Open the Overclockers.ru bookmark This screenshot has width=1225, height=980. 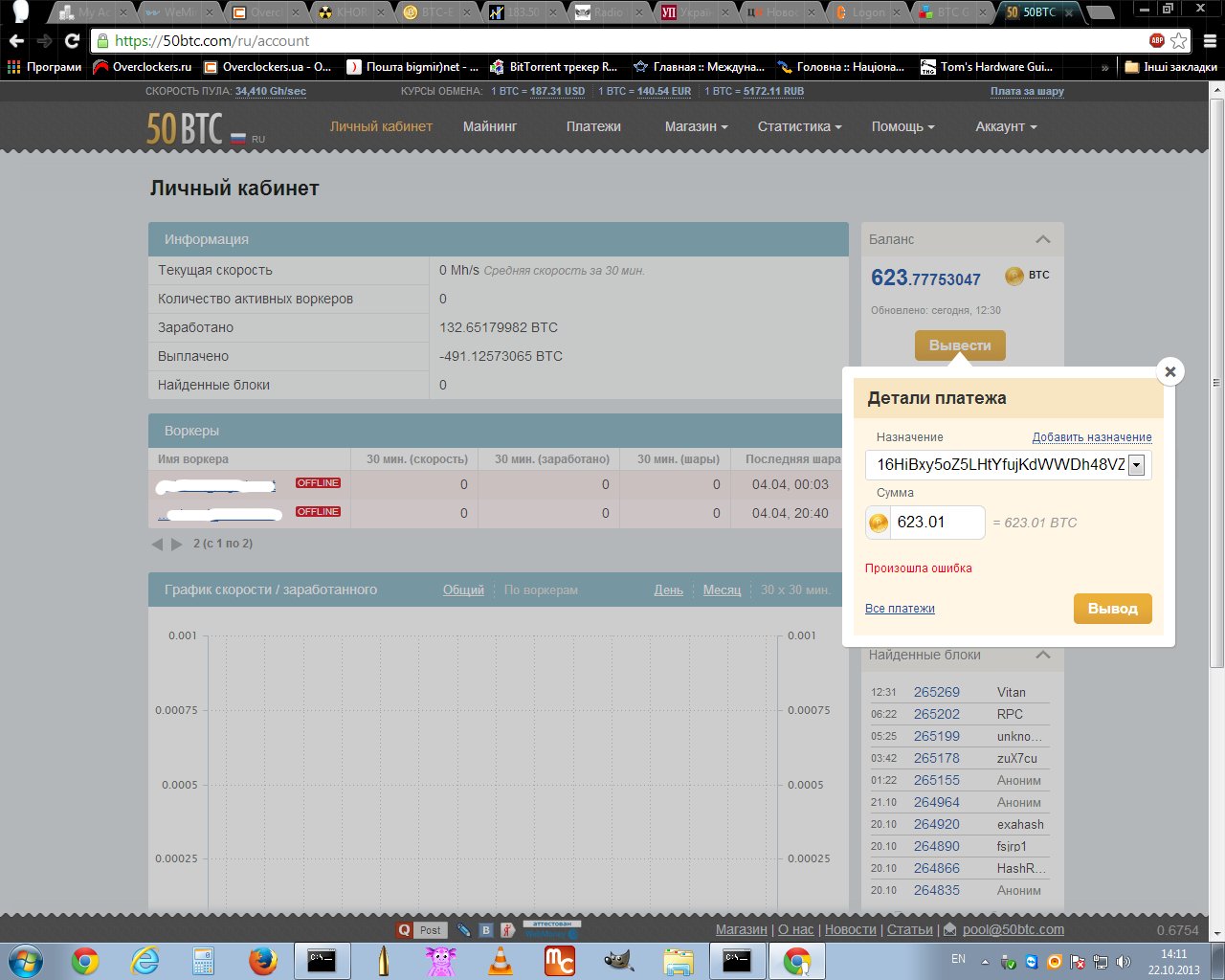click(x=143, y=67)
